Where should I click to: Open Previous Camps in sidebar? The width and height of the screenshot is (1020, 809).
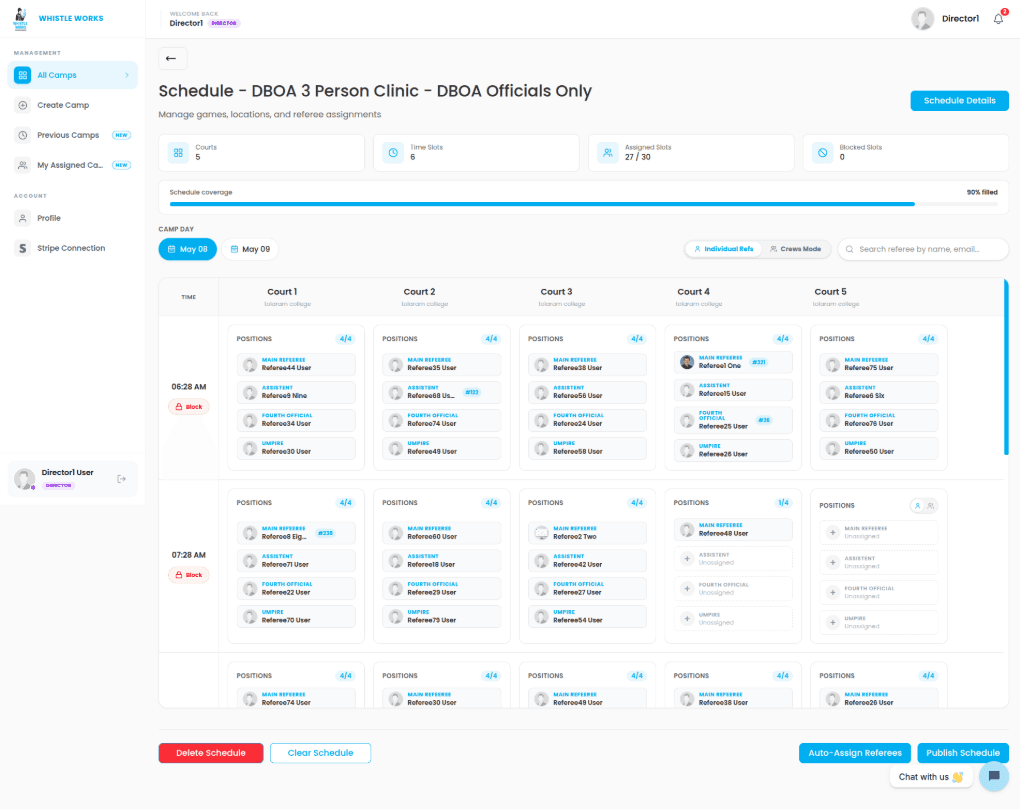click(x=72, y=135)
